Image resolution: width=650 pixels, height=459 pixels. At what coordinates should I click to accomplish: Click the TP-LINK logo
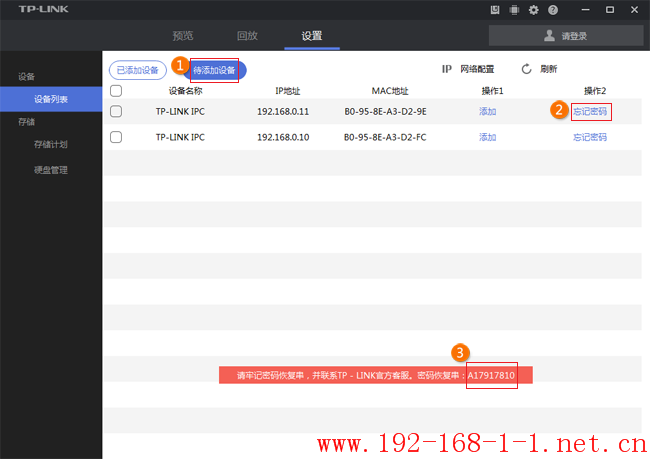[x=44, y=9]
